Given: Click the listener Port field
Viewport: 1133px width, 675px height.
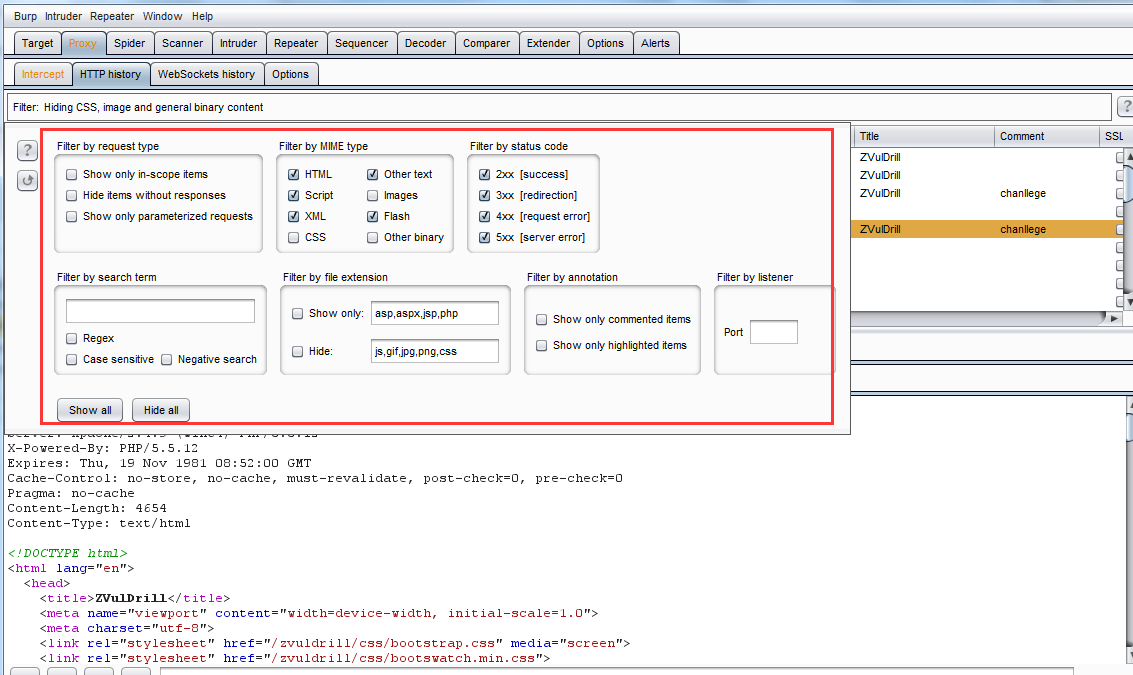Looking at the screenshot, I should (x=774, y=332).
